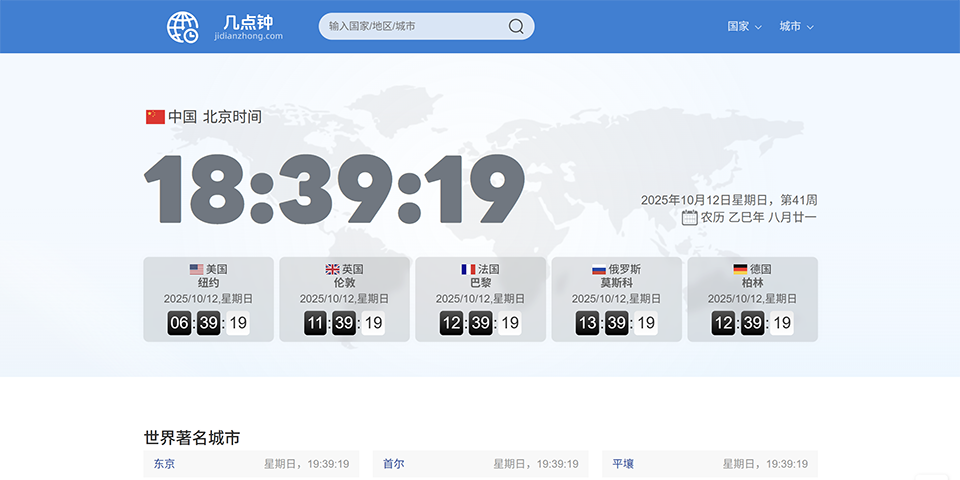Image resolution: width=960 pixels, height=480 pixels.
Task: Click the globe clock site logo
Action: click(x=183, y=27)
